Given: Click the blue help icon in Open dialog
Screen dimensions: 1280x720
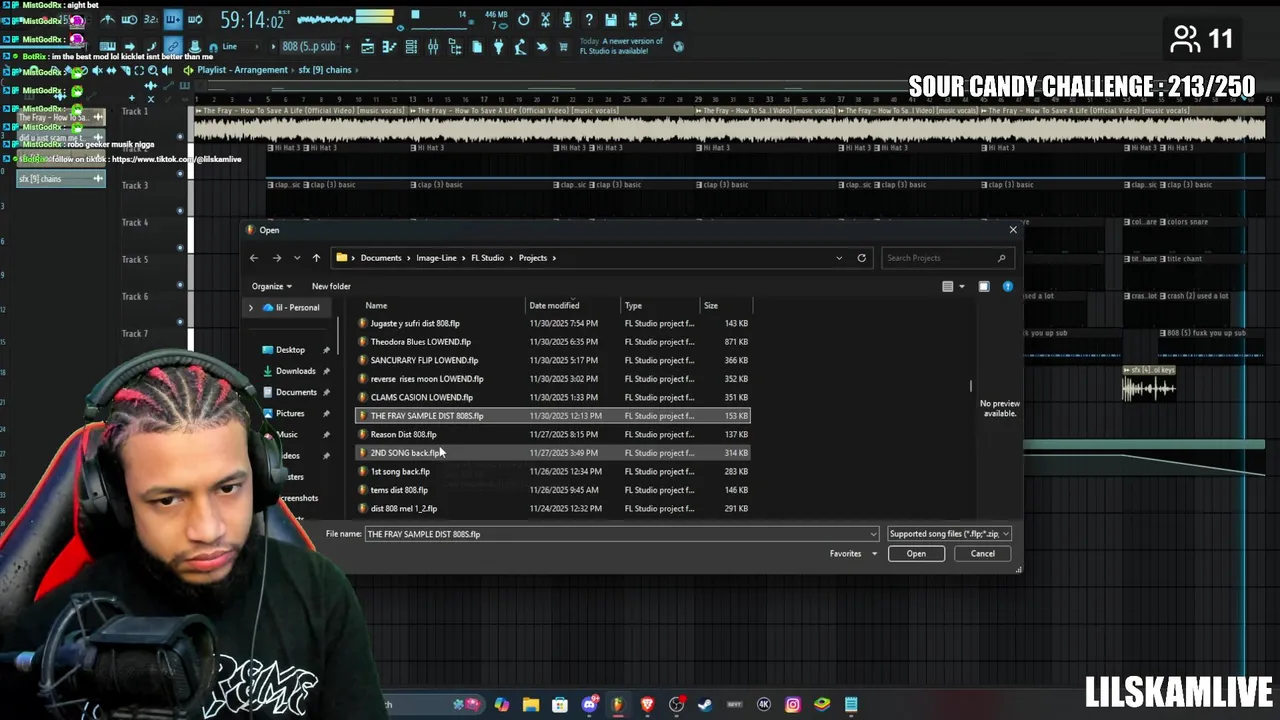Looking at the screenshot, I should pyautogui.click(x=1008, y=287).
